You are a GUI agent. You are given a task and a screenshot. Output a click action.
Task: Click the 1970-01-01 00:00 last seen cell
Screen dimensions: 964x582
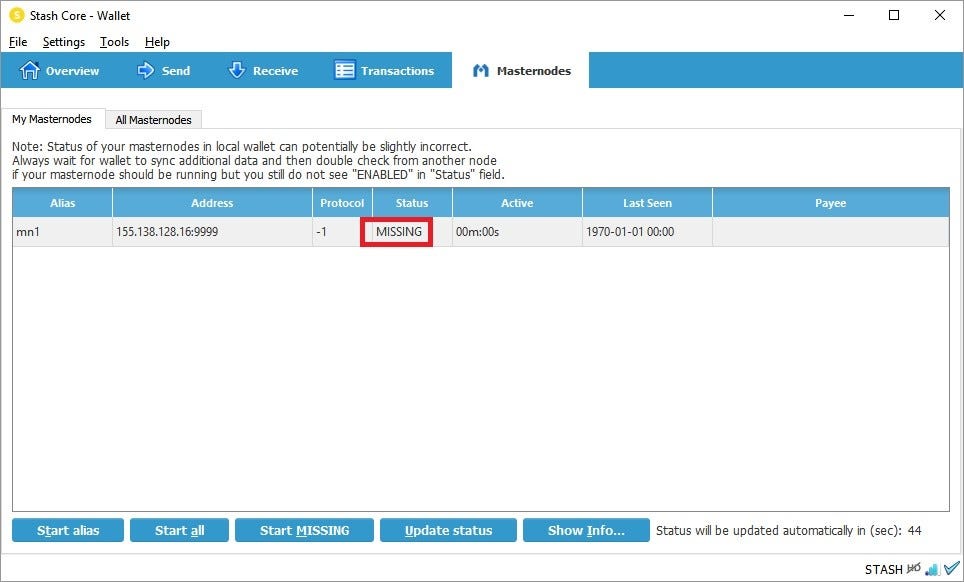pos(647,232)
